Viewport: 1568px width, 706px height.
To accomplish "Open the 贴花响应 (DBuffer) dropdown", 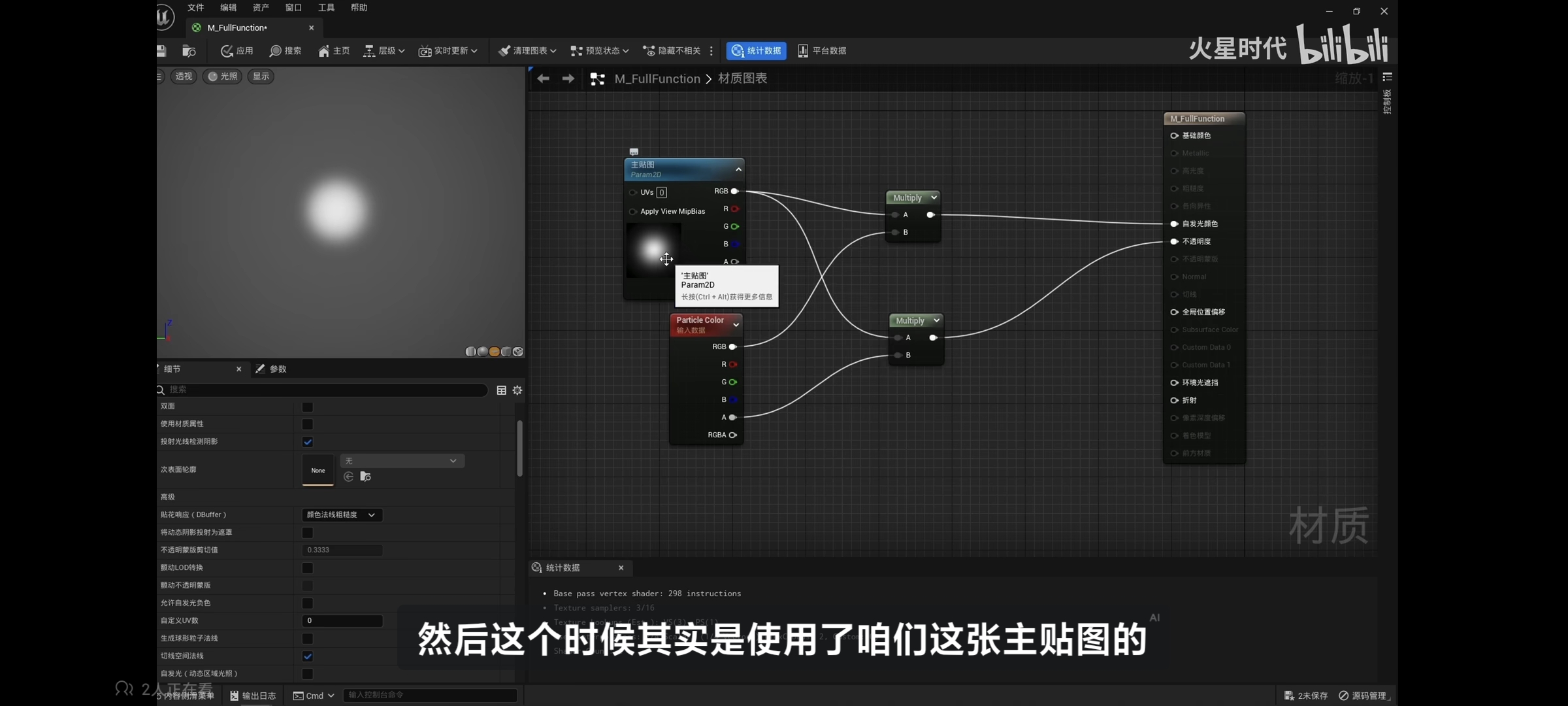I will [x=342, y=515].
